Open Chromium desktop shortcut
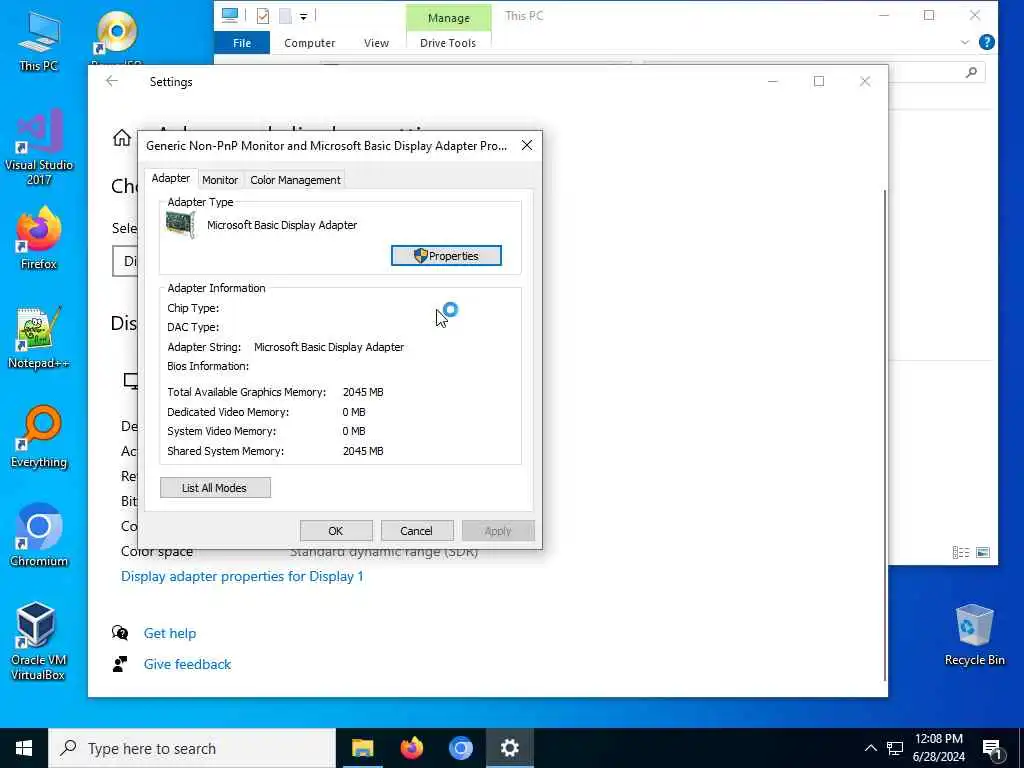This screenshot has height=768, width=1024. click(39, 536)
